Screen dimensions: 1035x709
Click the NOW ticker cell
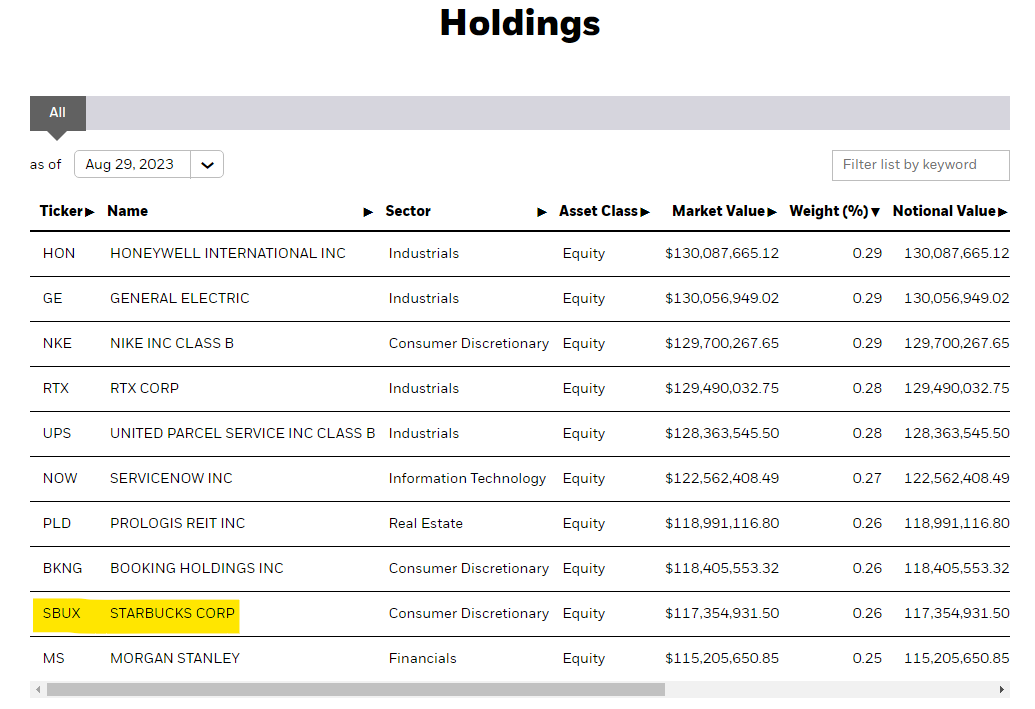click(x=59, y=478)
